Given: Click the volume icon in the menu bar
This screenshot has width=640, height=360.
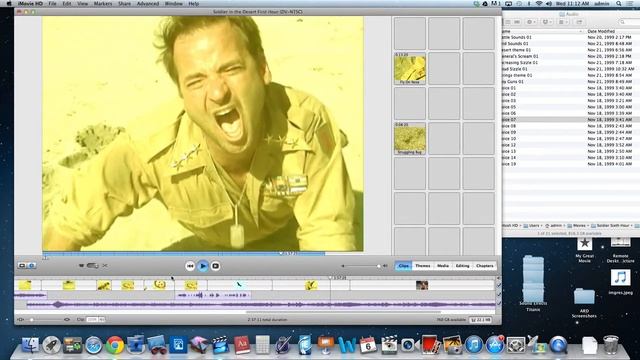Looking at the screenshot, I should tap(549, 4).
